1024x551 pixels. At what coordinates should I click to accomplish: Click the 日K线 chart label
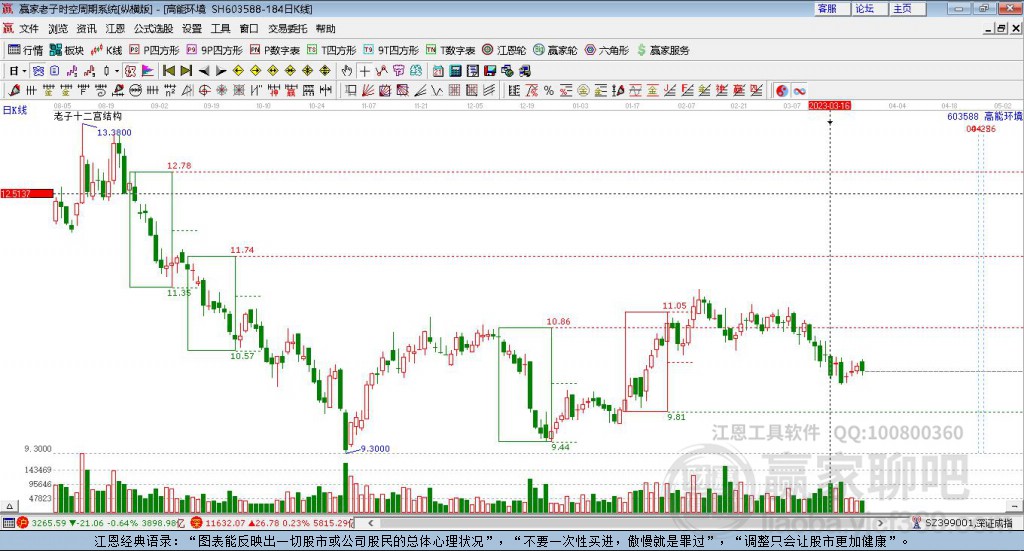[x=15, y=110]
